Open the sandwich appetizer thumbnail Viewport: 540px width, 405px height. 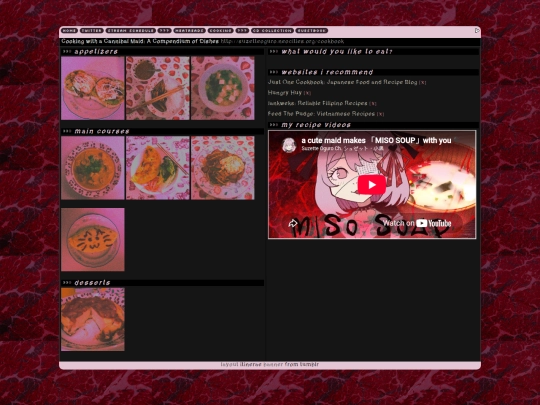click(93, 88)
